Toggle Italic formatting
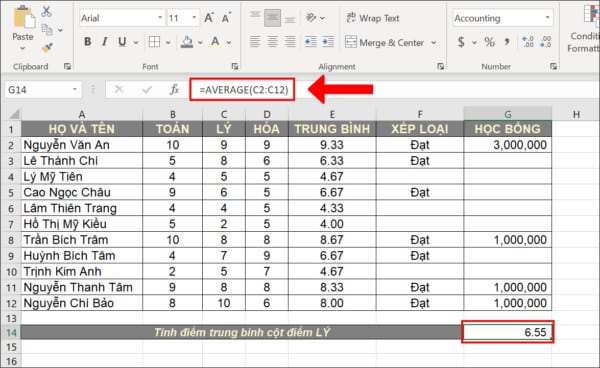Screen dimensions: 600x368 [x=104, y=42]
